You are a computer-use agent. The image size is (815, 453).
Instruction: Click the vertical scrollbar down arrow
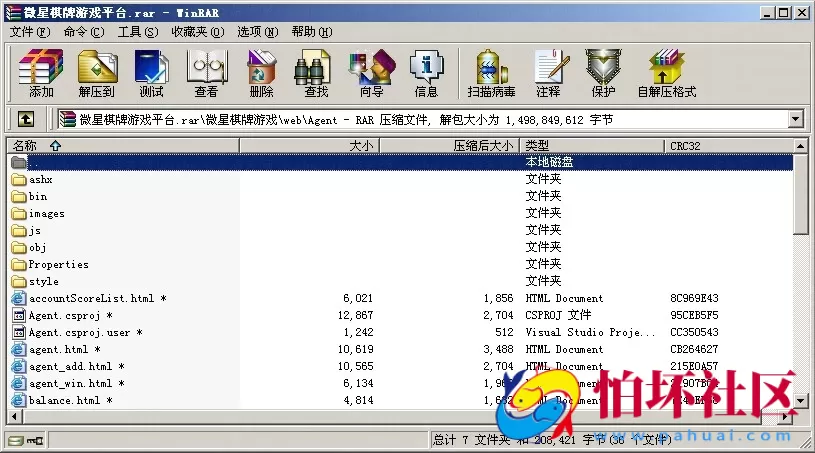[x=800, y=401]
